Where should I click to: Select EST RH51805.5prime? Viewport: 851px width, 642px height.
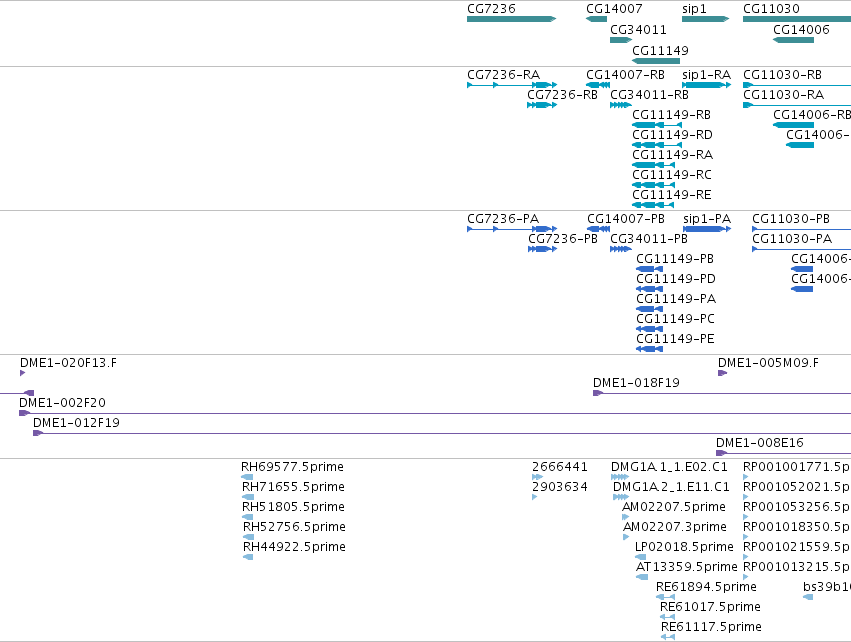point(248,517)
